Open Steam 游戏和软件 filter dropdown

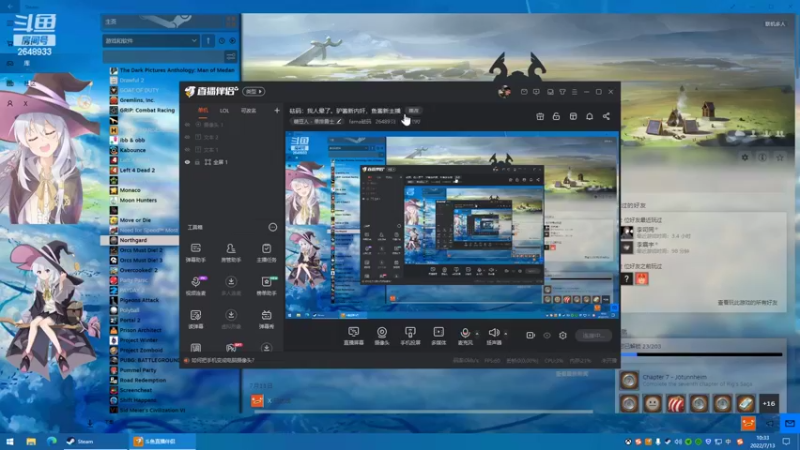coord(151,40)
